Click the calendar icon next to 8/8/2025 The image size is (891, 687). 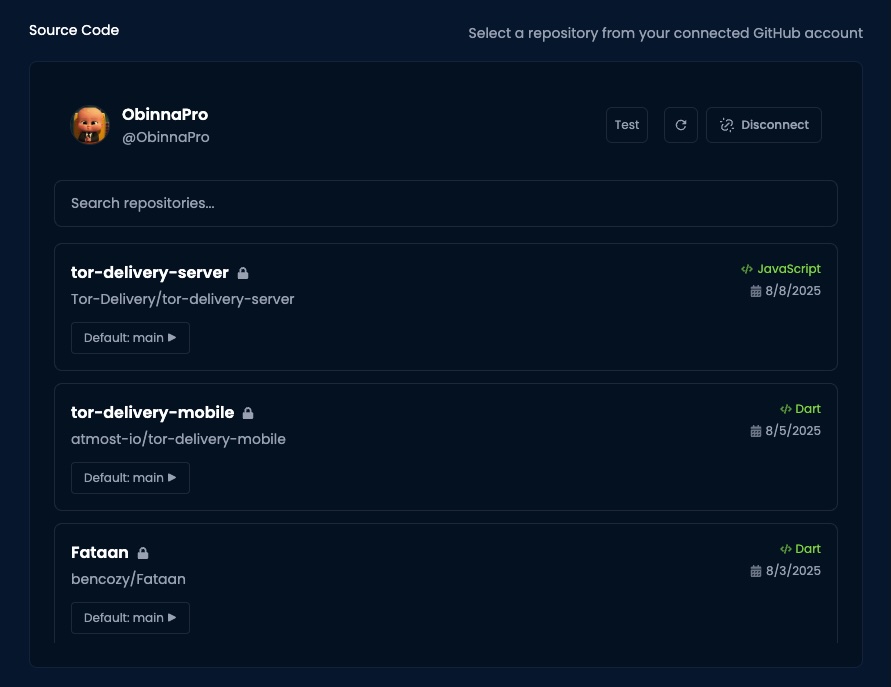pos(756,291)
